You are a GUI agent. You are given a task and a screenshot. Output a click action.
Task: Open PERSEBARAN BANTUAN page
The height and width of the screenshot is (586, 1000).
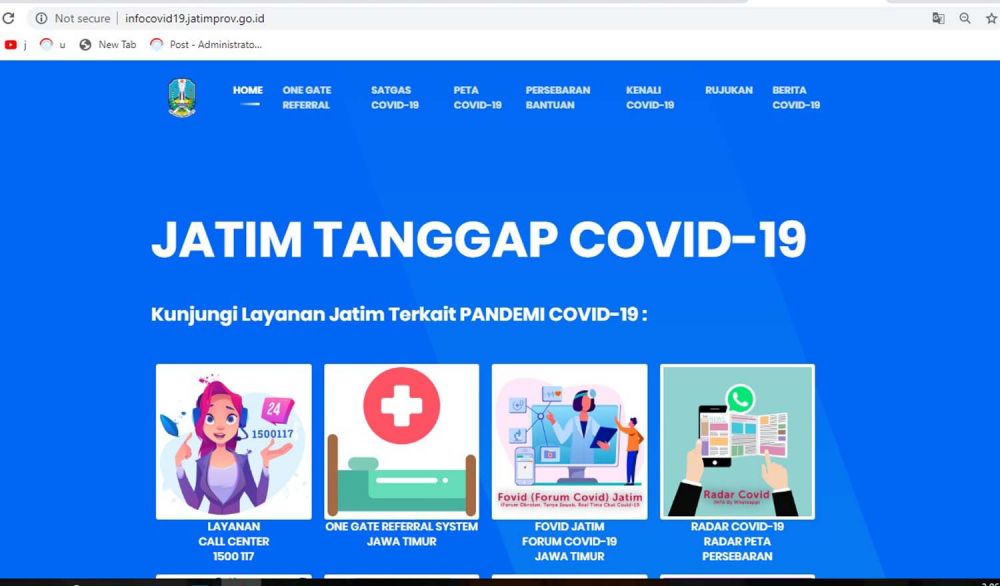559,97
